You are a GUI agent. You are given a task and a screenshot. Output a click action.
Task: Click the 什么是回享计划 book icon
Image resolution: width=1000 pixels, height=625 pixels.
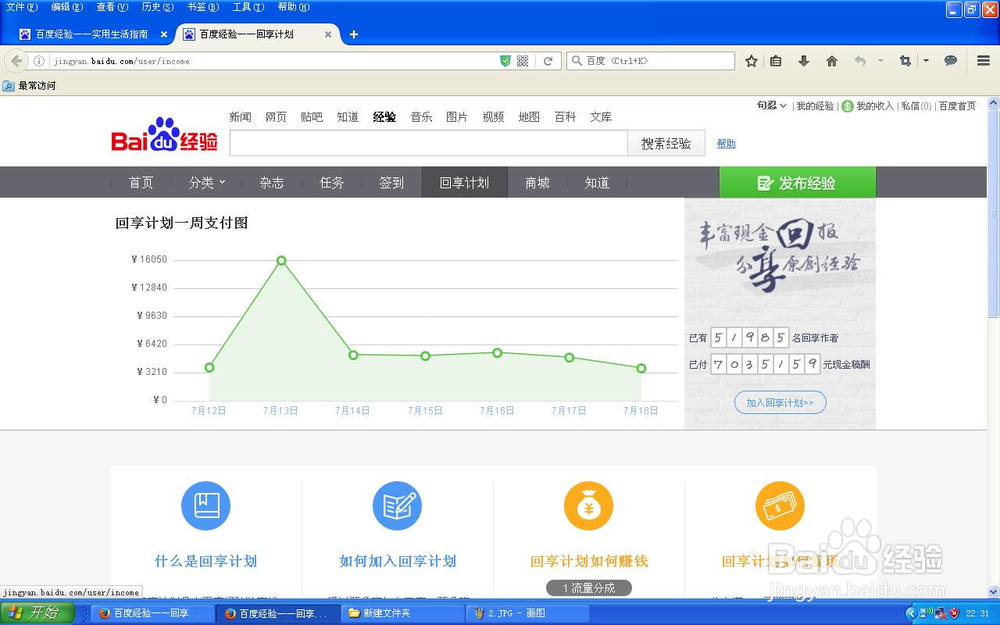click(x=205, y=506)
